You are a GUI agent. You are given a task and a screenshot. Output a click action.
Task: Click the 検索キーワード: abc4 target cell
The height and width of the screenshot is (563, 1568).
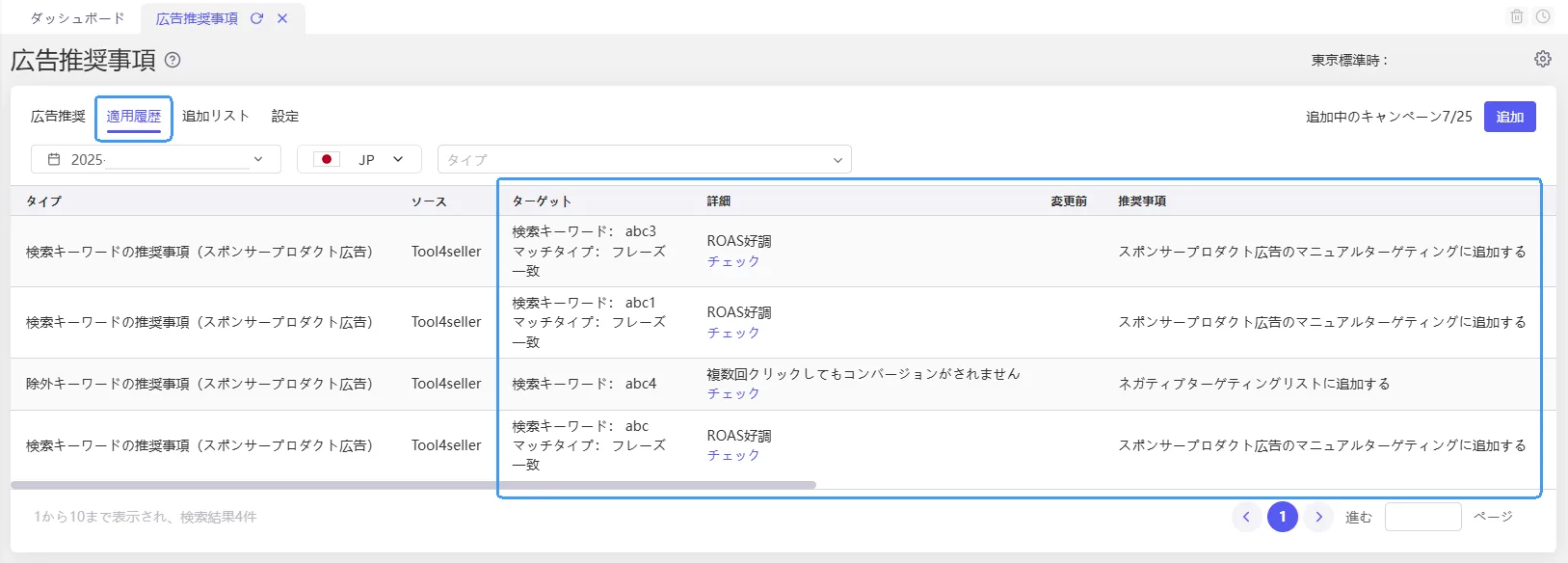(x=584, y=384)
